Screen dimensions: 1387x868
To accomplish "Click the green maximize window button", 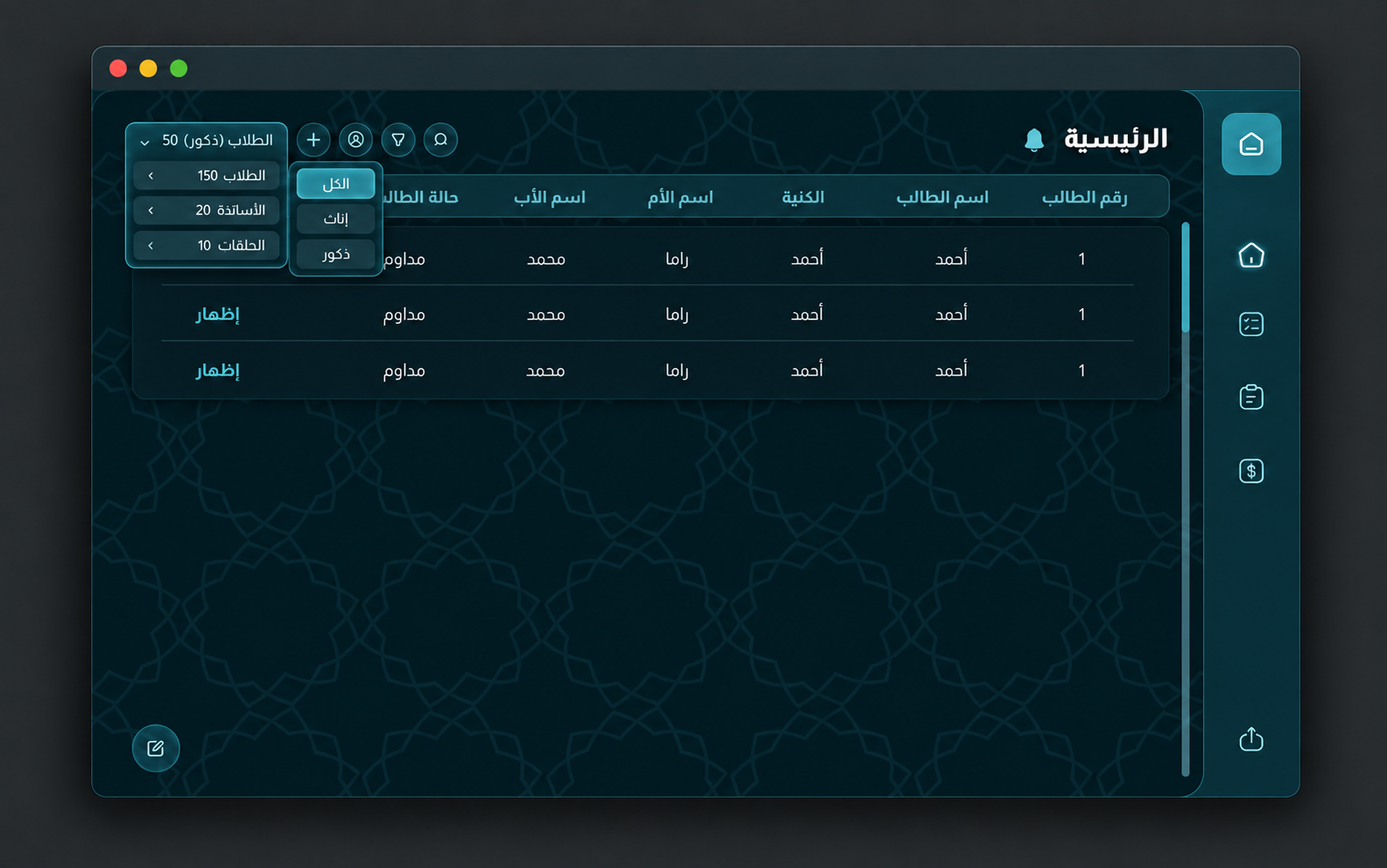I will pyautogui.click(x=179, y=68).
